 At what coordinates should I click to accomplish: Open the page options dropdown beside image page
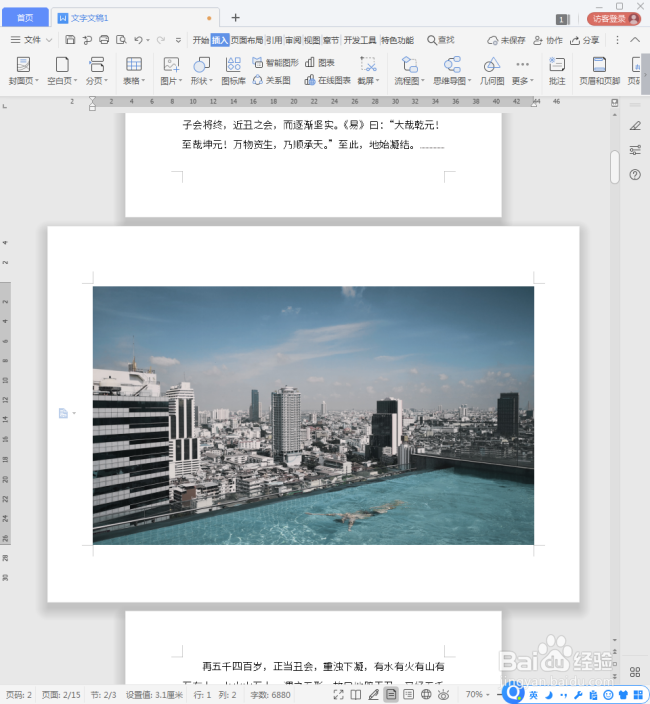74,413
